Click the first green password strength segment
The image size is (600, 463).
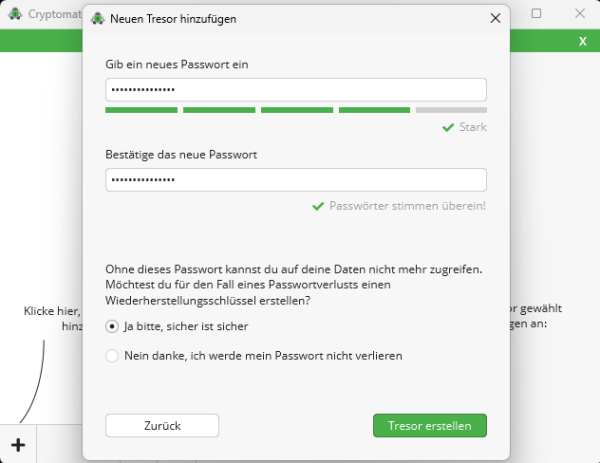click(x=141, y=110)
